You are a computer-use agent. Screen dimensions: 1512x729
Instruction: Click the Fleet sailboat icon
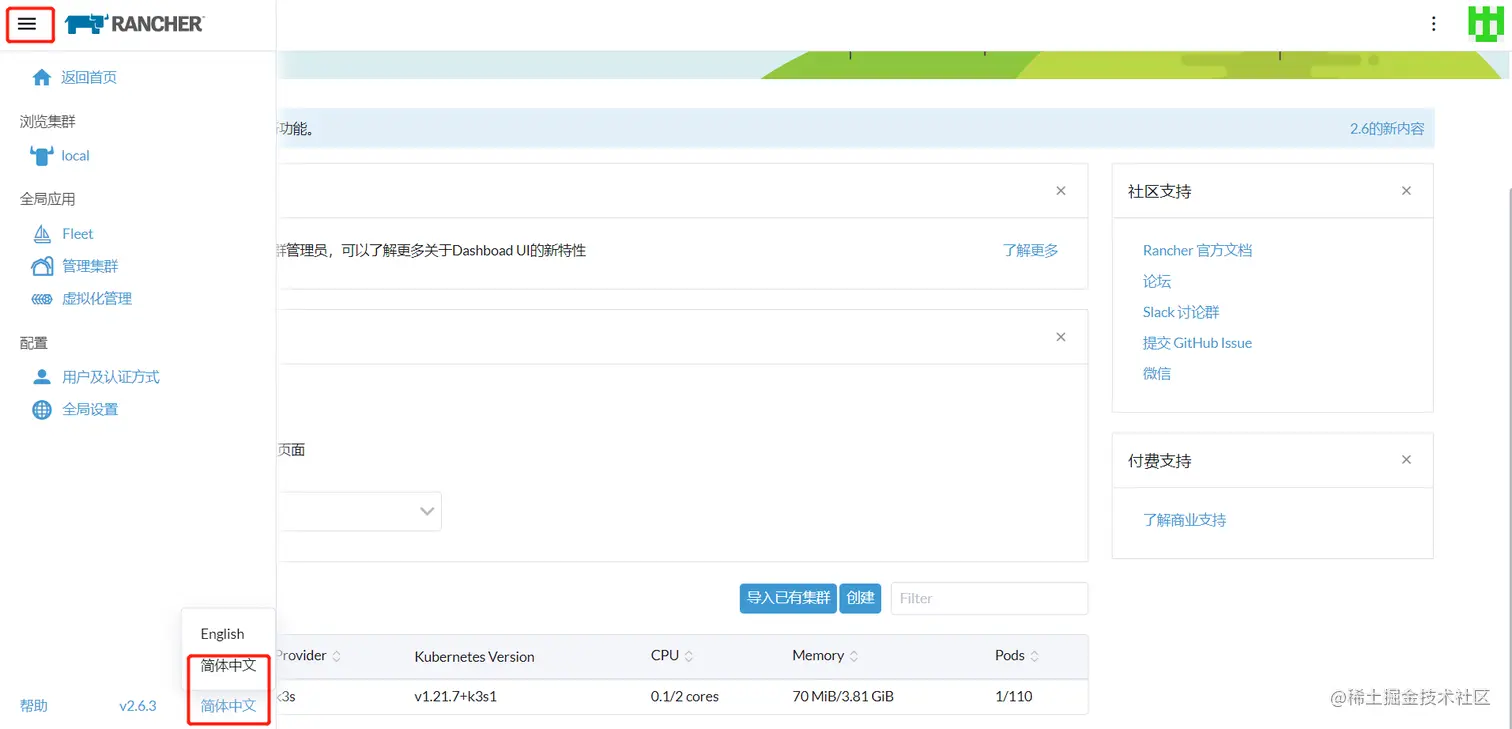[x=42, y=234]
